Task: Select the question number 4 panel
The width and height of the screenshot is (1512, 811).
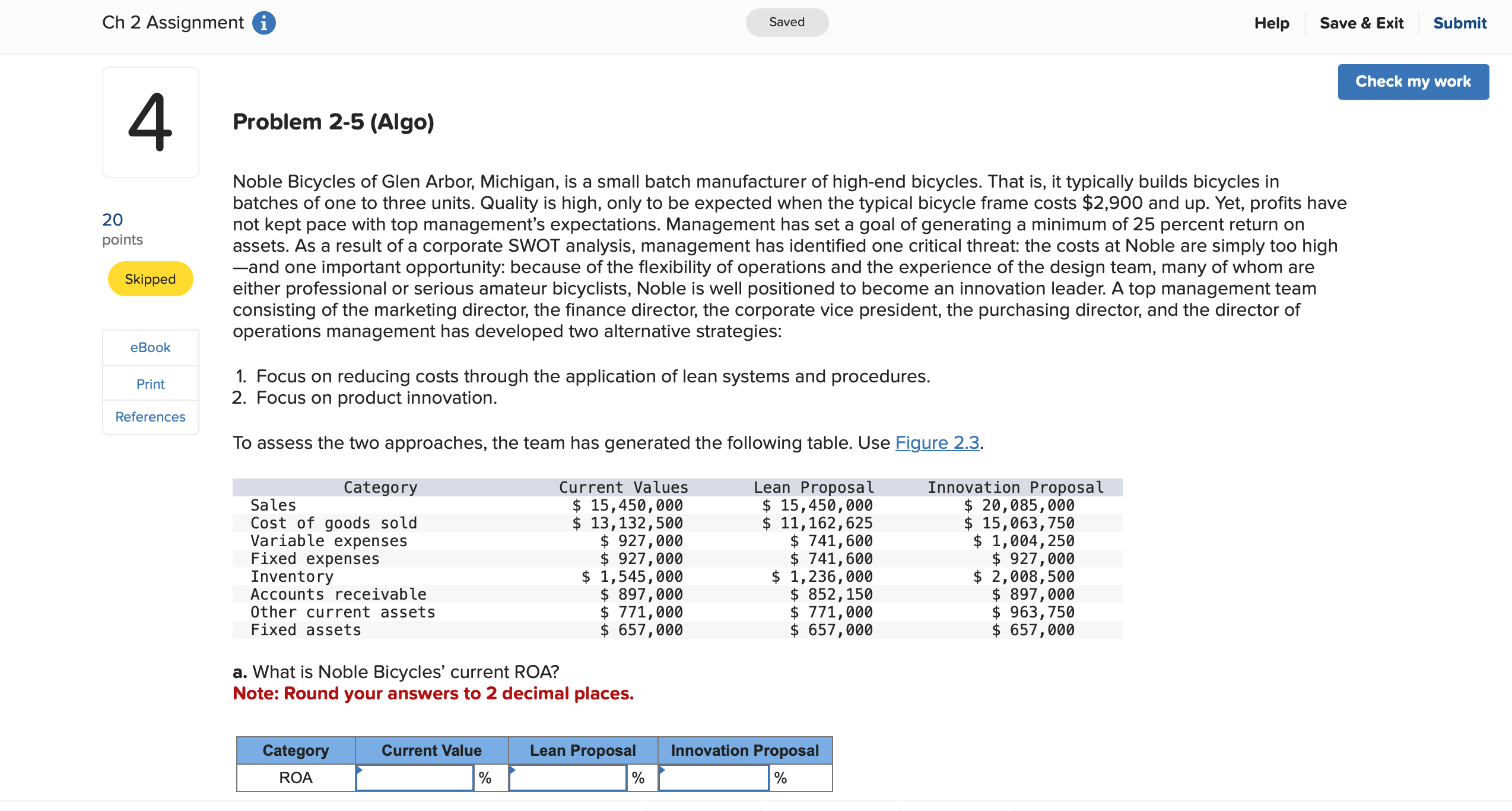Action: [150, 123]
